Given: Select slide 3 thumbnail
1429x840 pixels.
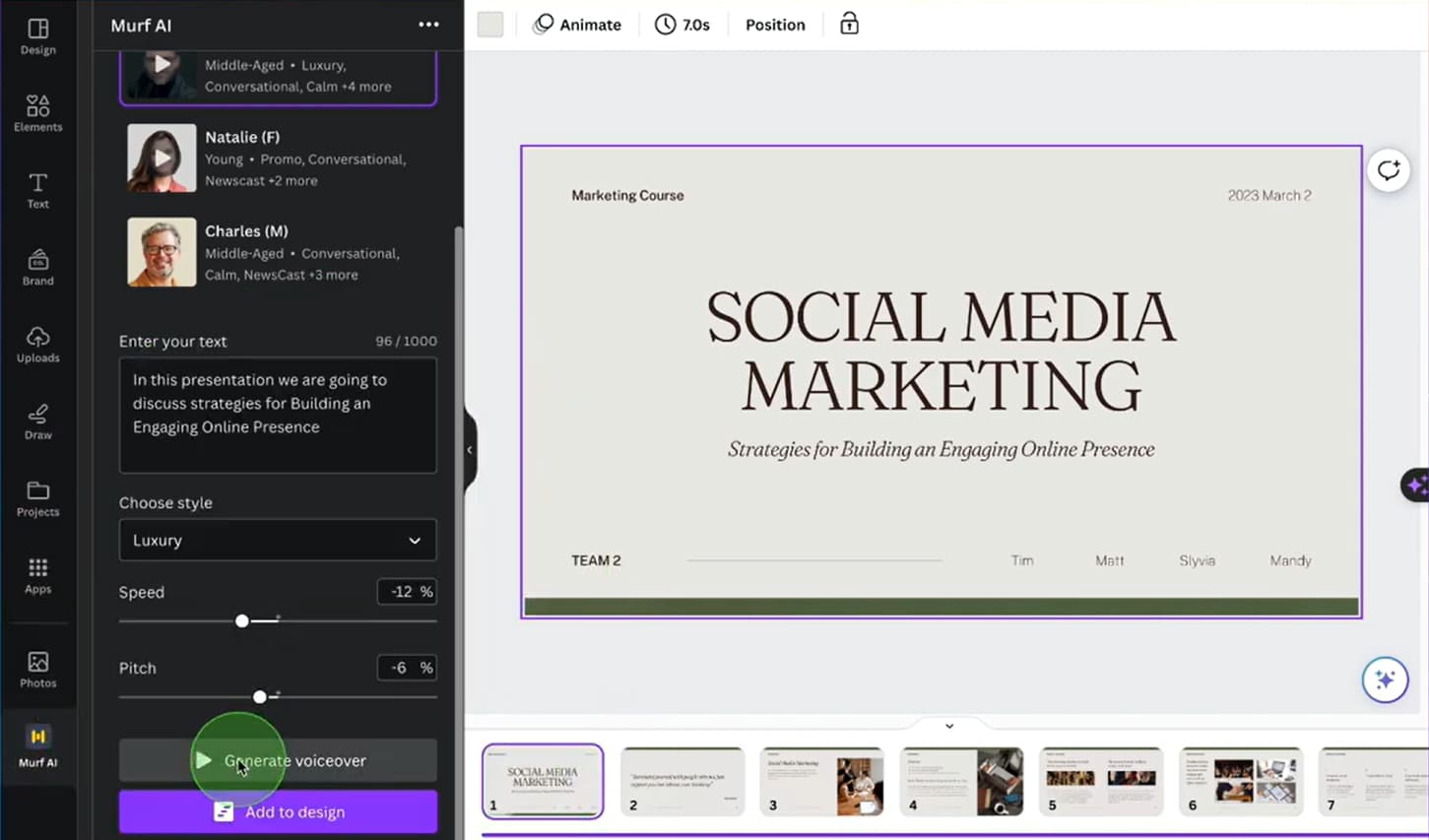Looking at the screenshot, I should coord(821,781).
